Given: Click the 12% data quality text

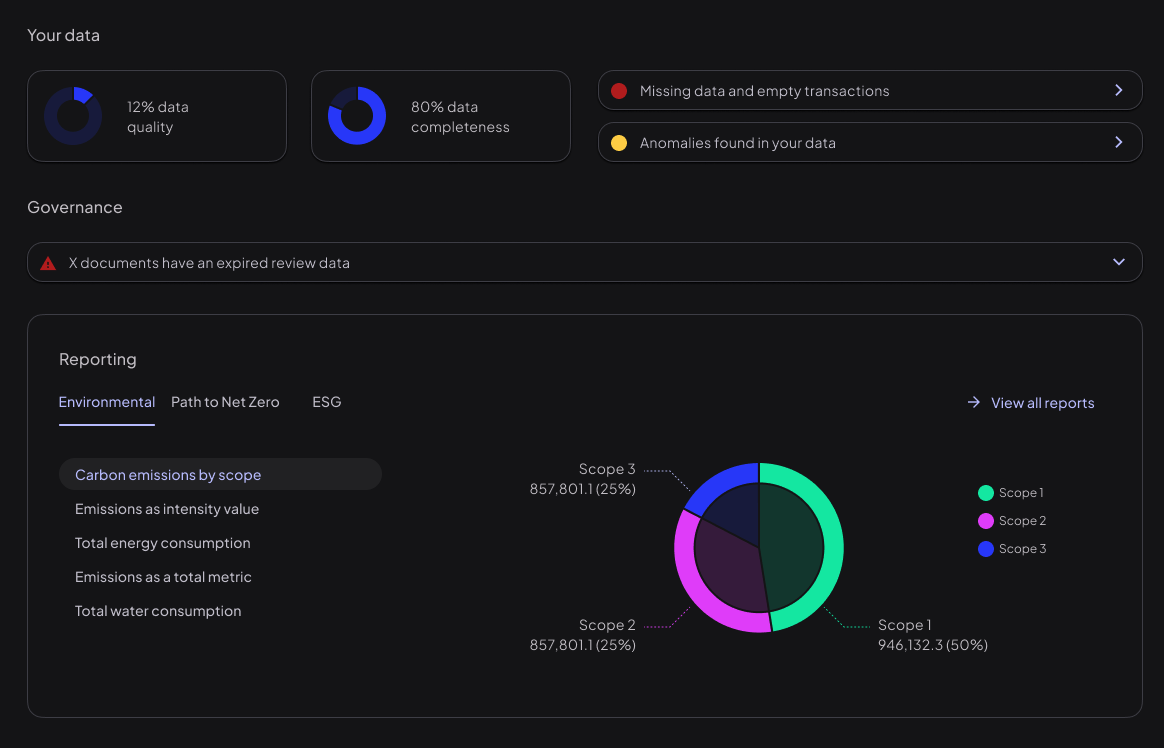Looking at the screenshot, I should tap(157, 117).
